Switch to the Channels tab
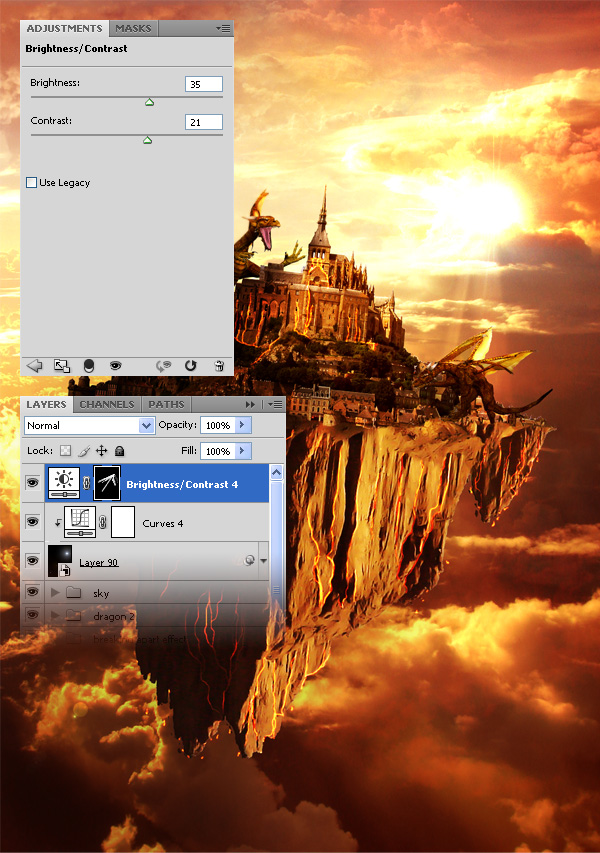600x853 pixels. point(107,404)
